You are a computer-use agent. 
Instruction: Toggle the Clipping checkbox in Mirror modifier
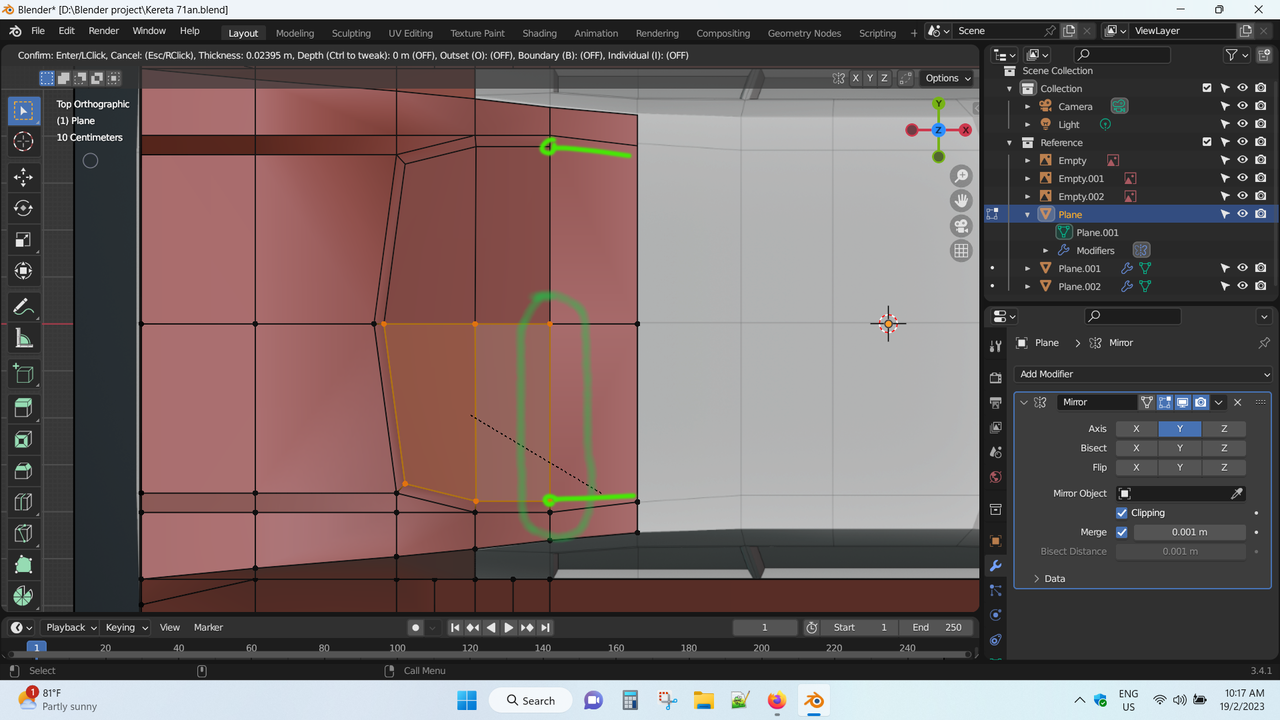click(x=1122, y=513)
